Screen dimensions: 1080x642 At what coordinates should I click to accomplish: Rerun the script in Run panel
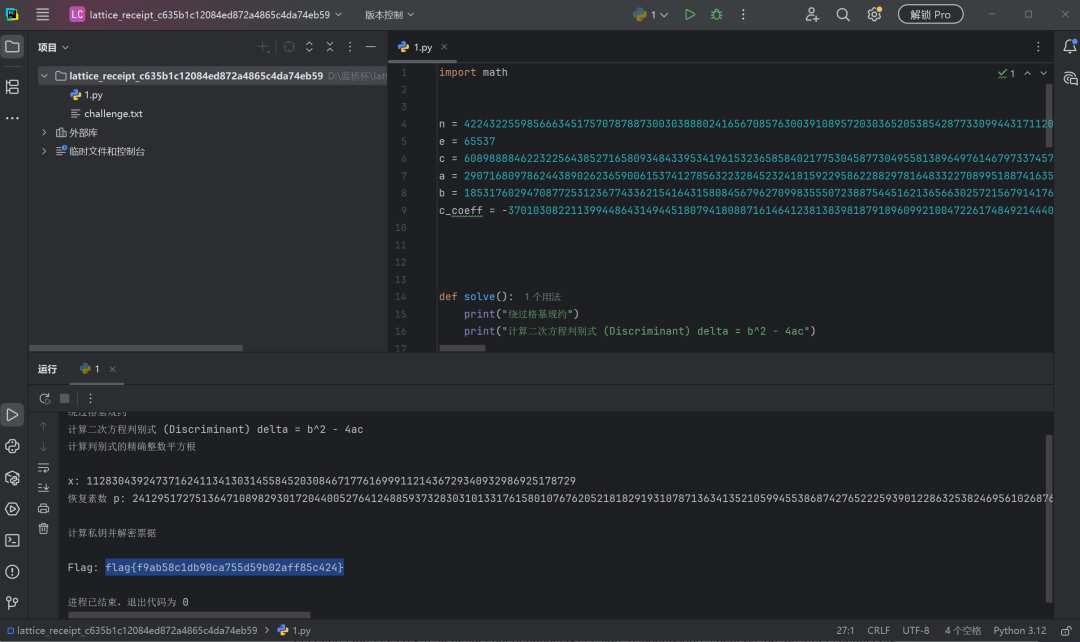click(x=45, y=398)
